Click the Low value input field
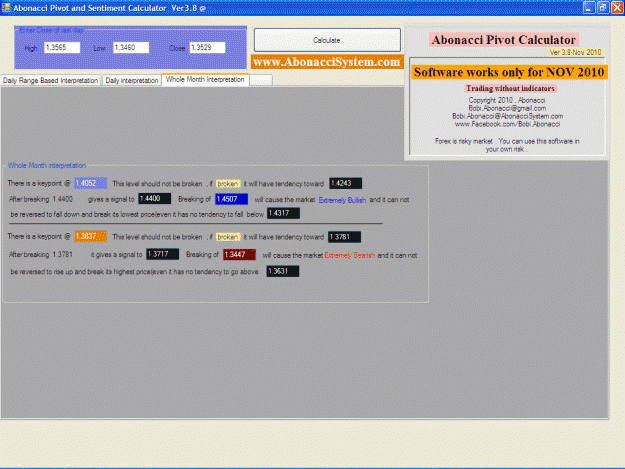 point(131,47)
